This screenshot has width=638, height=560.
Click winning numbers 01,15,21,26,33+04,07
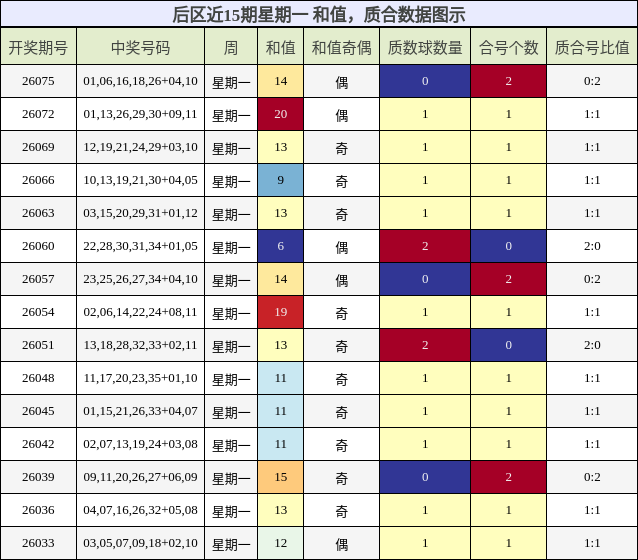click(140, 411)
